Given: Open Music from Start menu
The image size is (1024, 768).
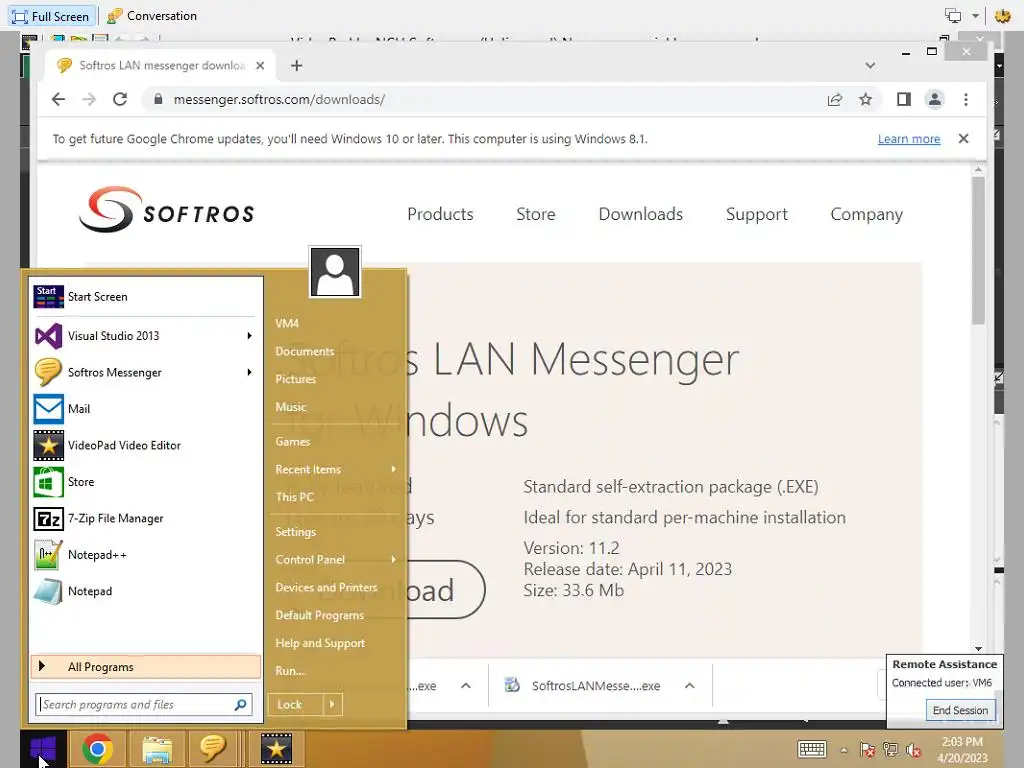Looking at the screenshot, I should [x=291, y=407].
